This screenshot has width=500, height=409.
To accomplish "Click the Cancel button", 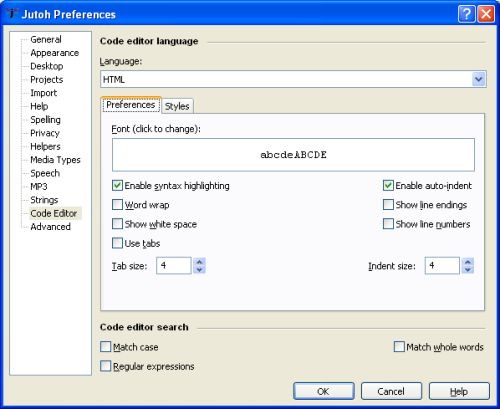I will click(x=391, y=391).
